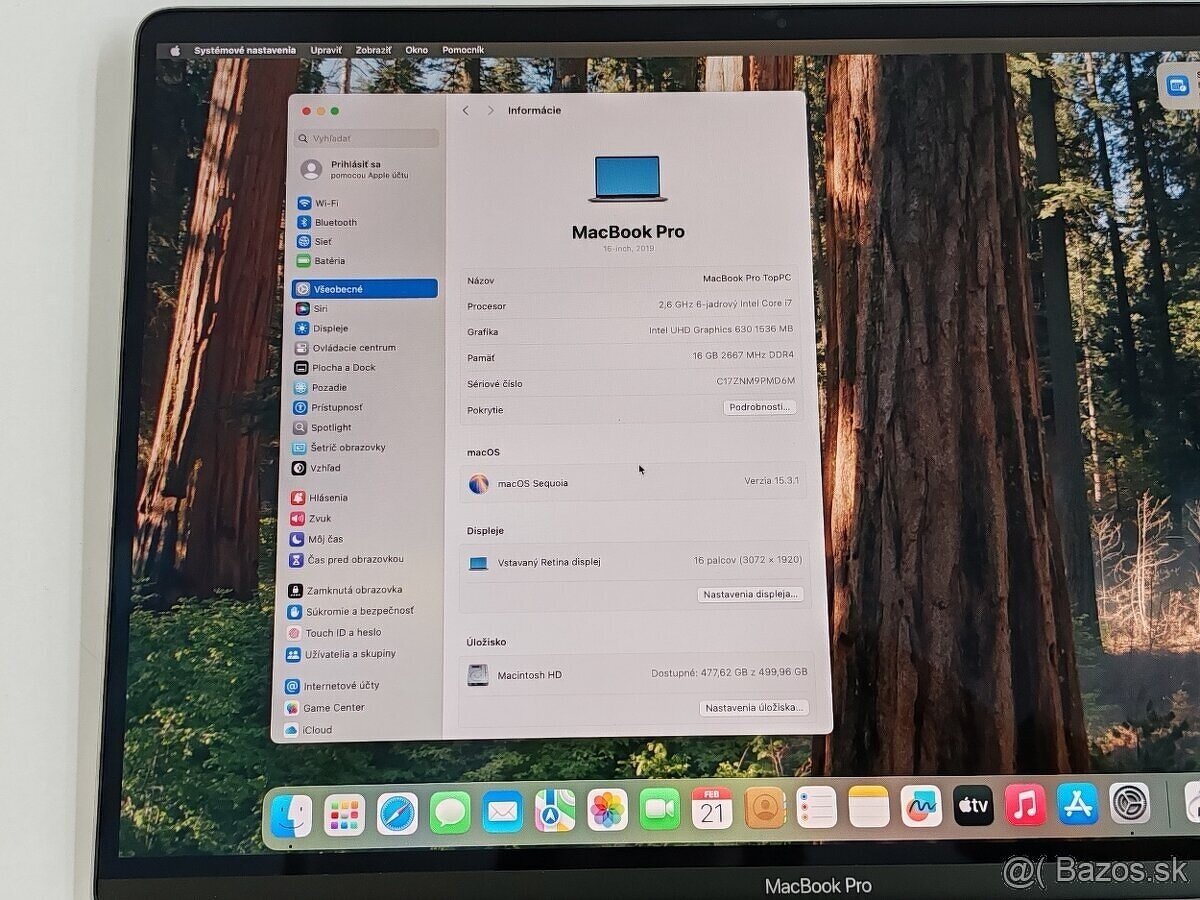The image size is (1200, 900).
Task: Open FaceTime from the Dock
Action: tap(659, 809)
